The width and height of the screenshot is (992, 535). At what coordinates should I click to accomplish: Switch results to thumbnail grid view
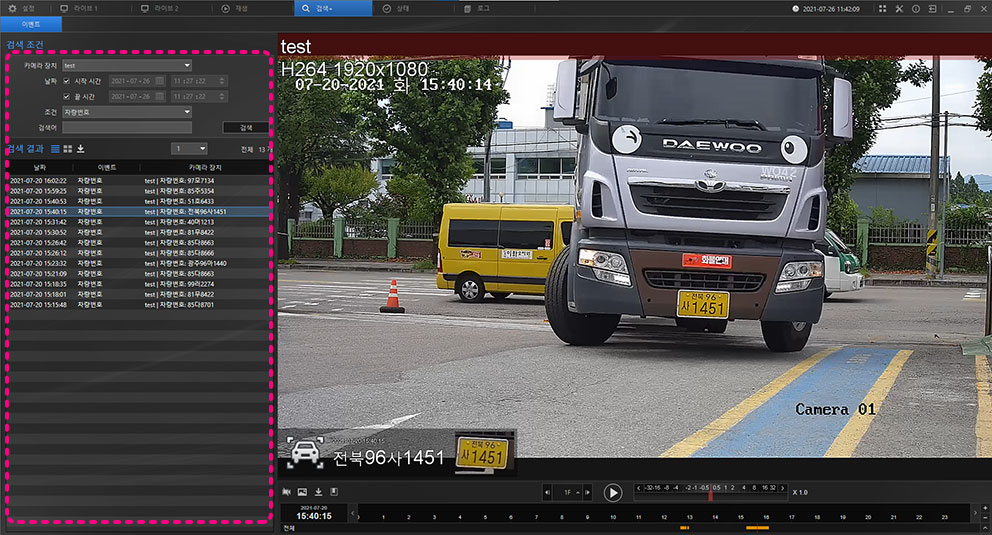(68, 149)
